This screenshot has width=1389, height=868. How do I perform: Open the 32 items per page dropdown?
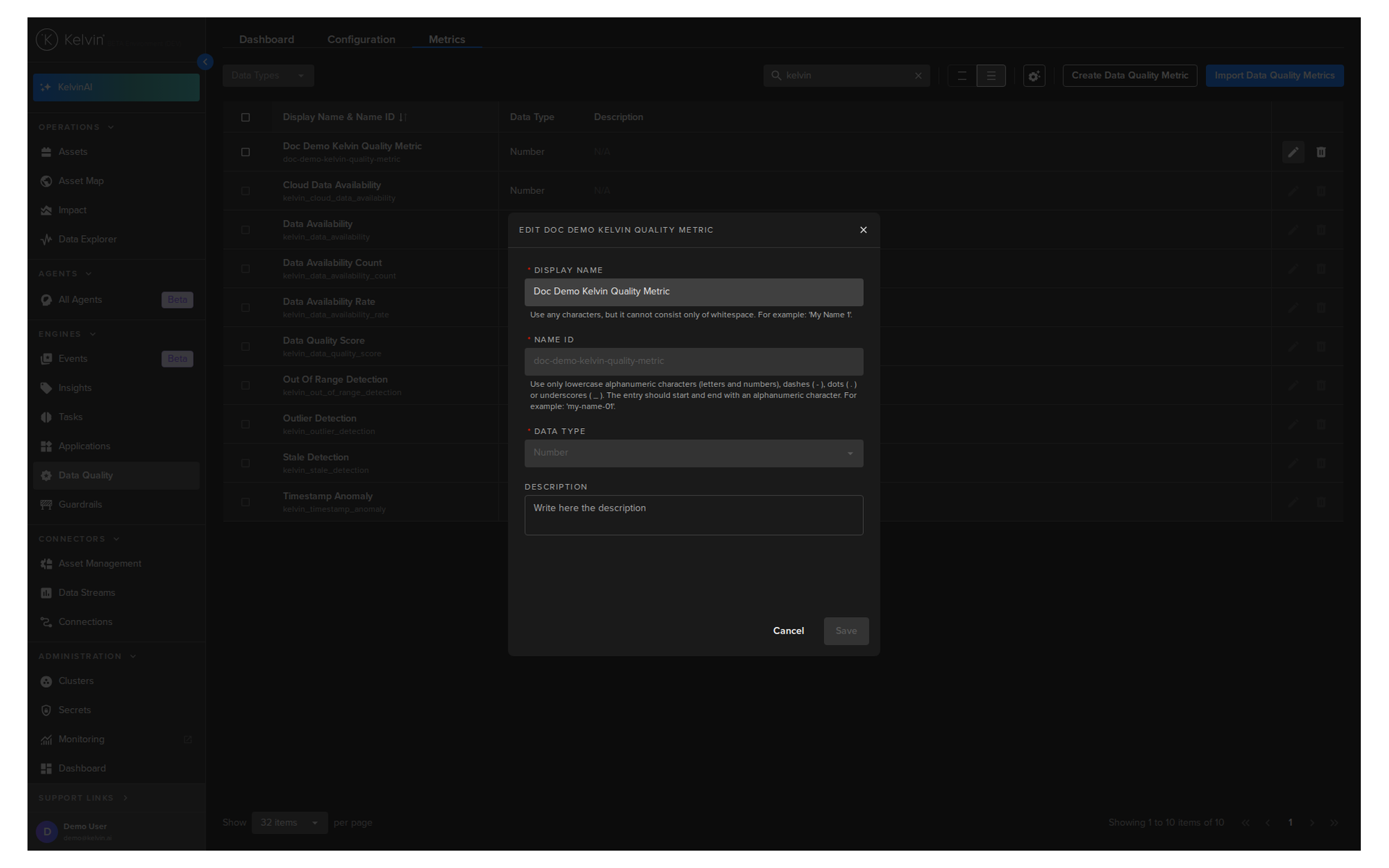pyautogui.click(x=289, y=823)
